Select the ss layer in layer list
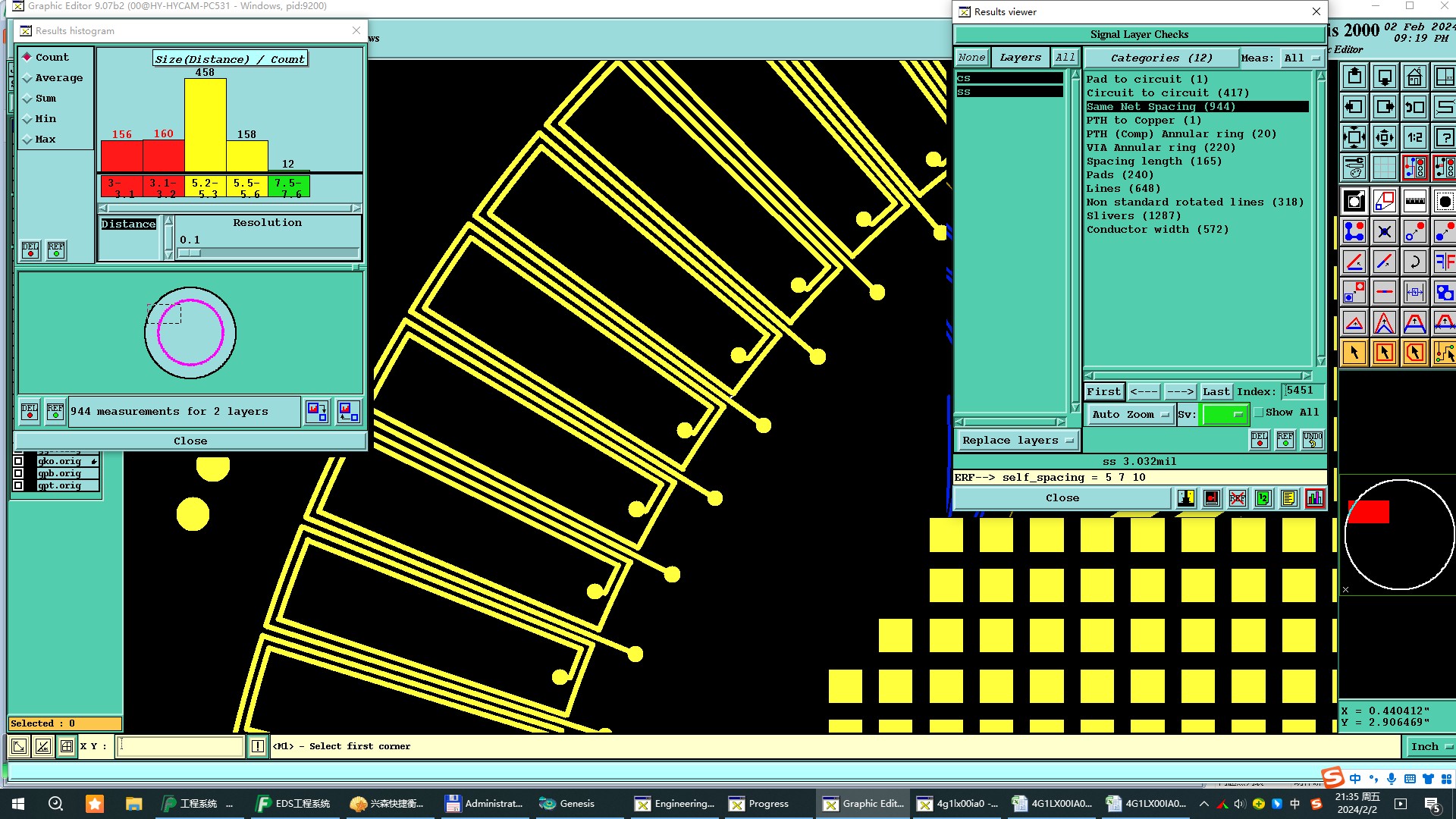This screenshot has width=1456, height=819. [1009, 92]
